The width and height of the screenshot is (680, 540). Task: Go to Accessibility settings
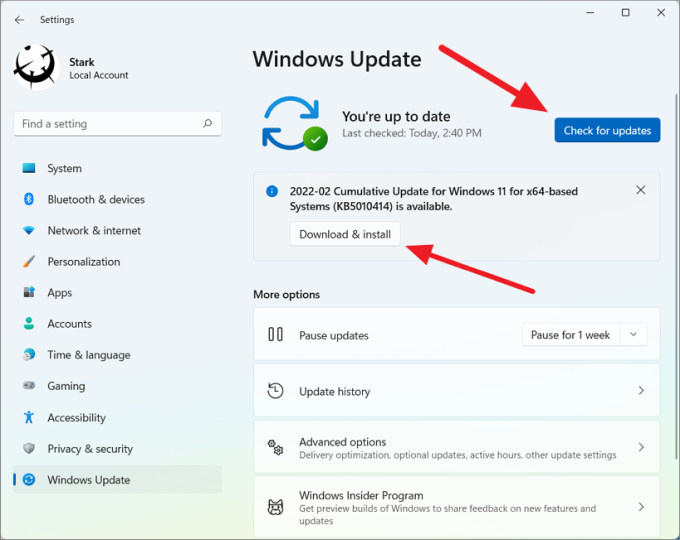click(x=117, y=417)
